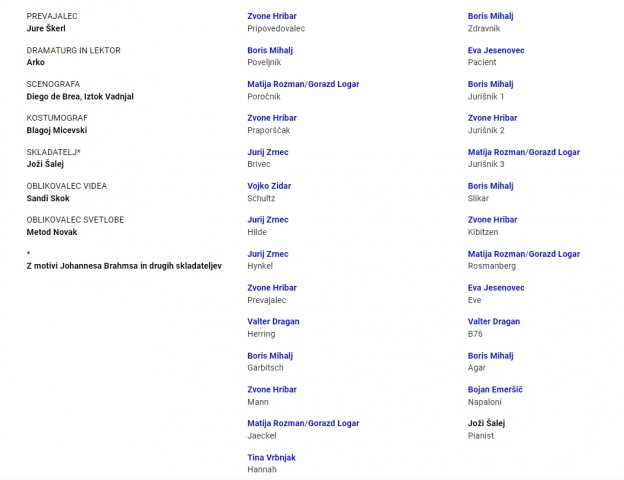Image resolution: width=624 pixels, height=480 pixels.
Task: Open Jurij Zrnec link above Brivec
Action: [267, 152]
